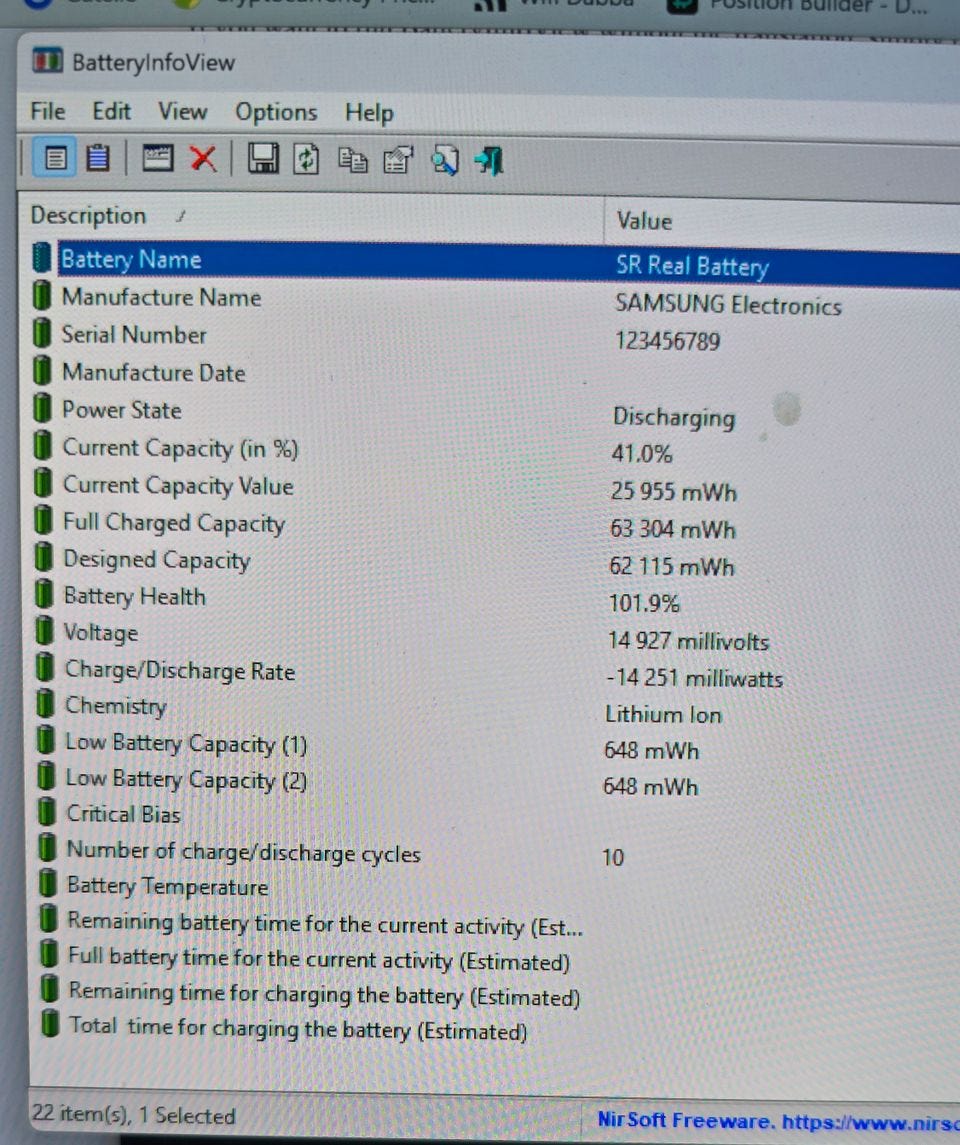Select Low Battery Capacity (1) row
Screen dimensions: 960x1145
[186, 743]
